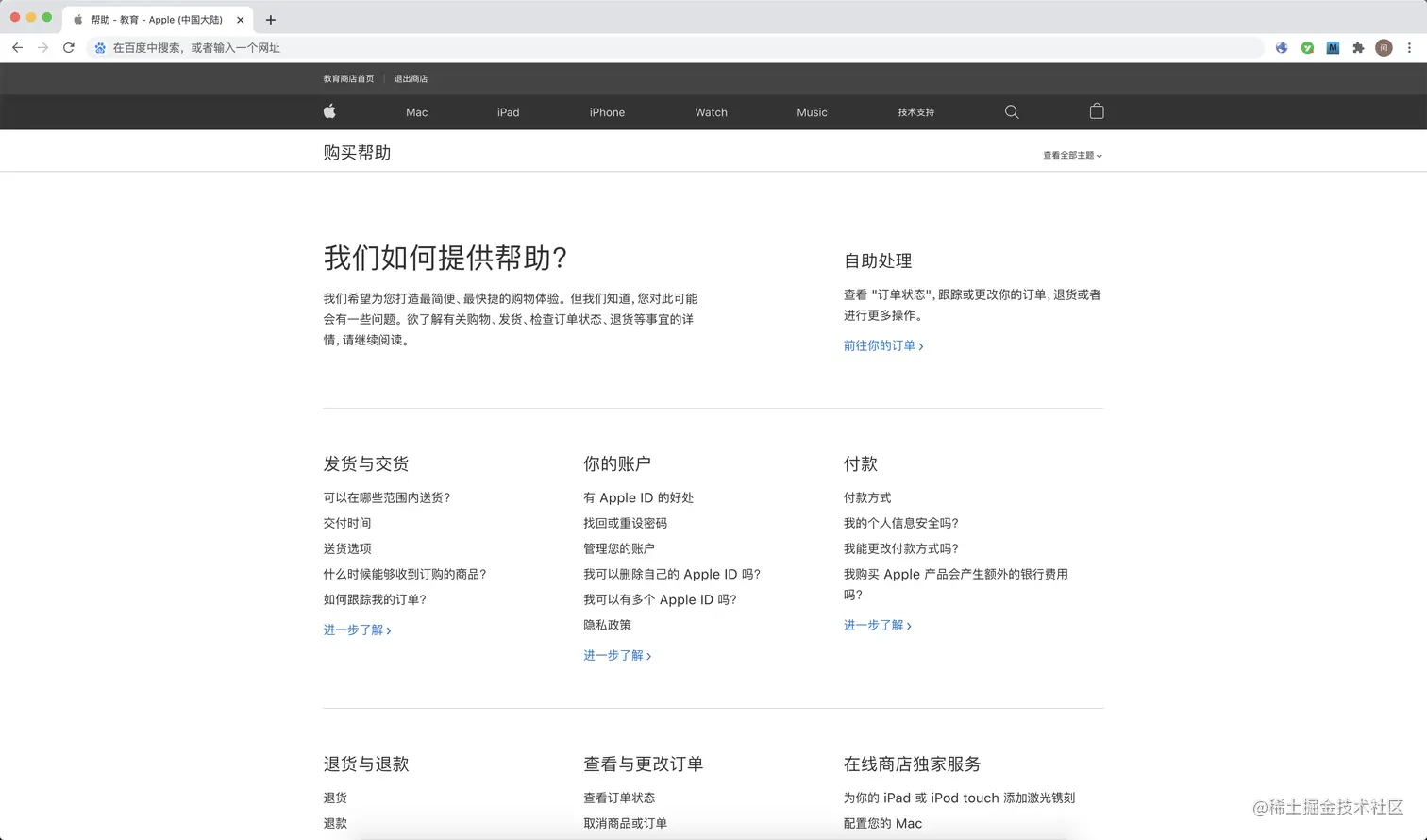
Task: Click the 自助处理 heading
Action: pyautogui.click(x=878, y=261)
